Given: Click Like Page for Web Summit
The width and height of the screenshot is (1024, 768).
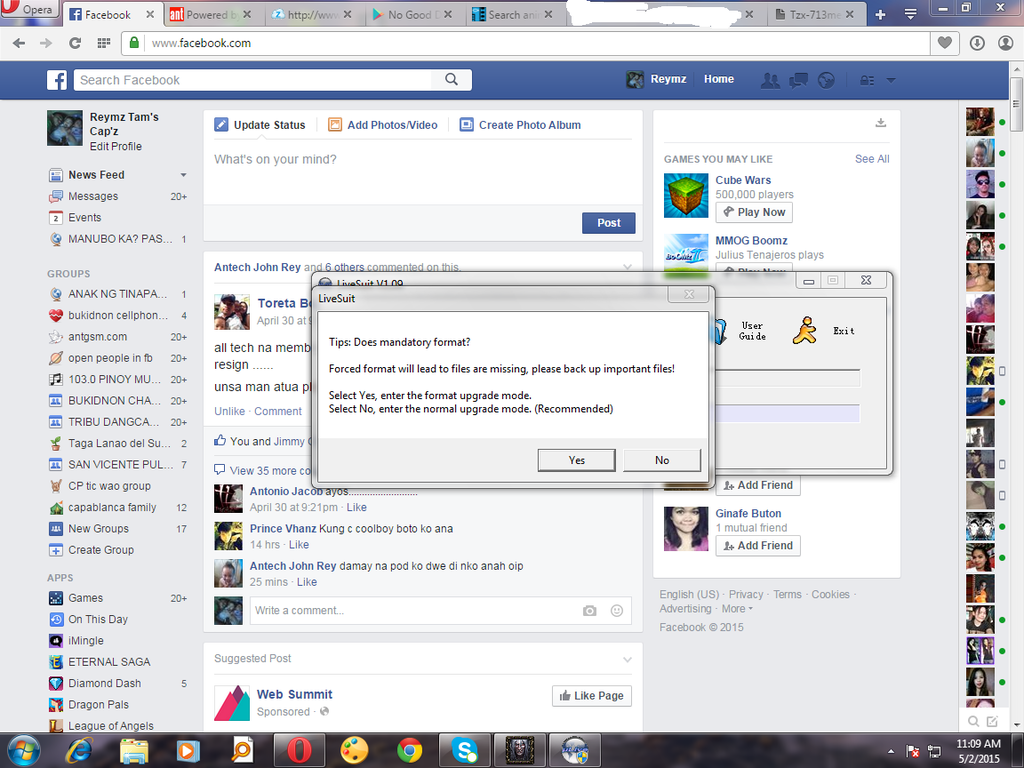Looking at the screenshot, I should pyautogui.click(x=592, y=696).
